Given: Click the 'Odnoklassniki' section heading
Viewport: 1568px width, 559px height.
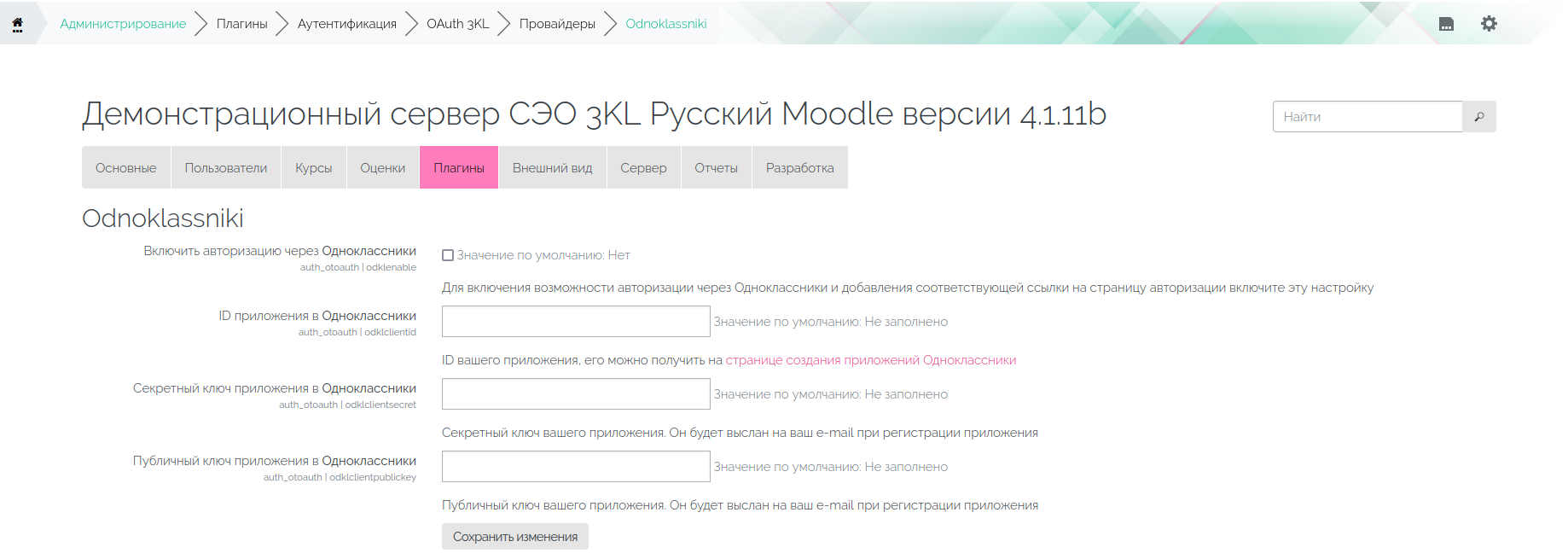Looking at the screenshot, I should coord(163,218).
